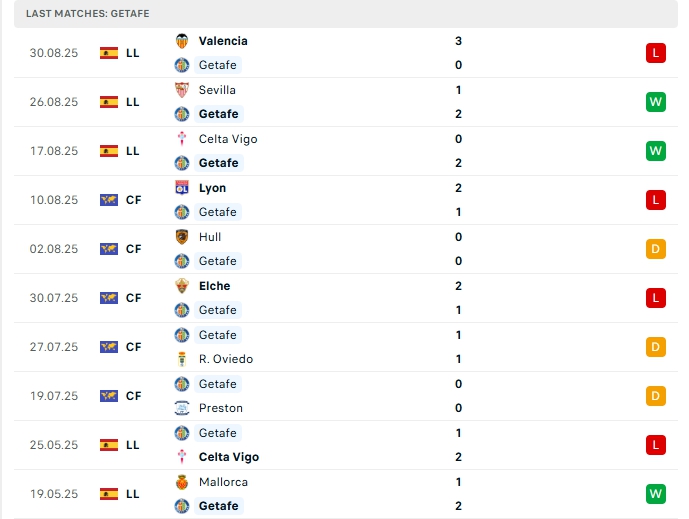The image size is (689, 519).
Task: Open the Lyon team name link
Action: (212, 188)
